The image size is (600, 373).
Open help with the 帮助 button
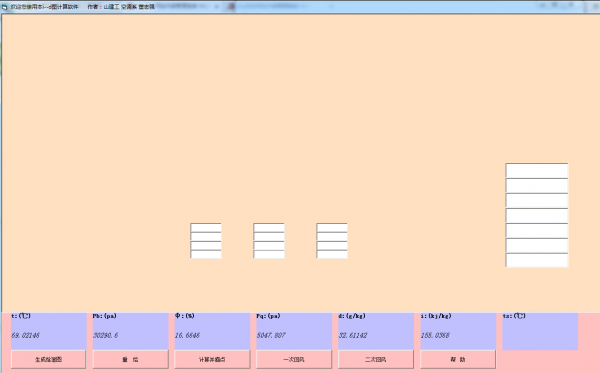point(458,360)
